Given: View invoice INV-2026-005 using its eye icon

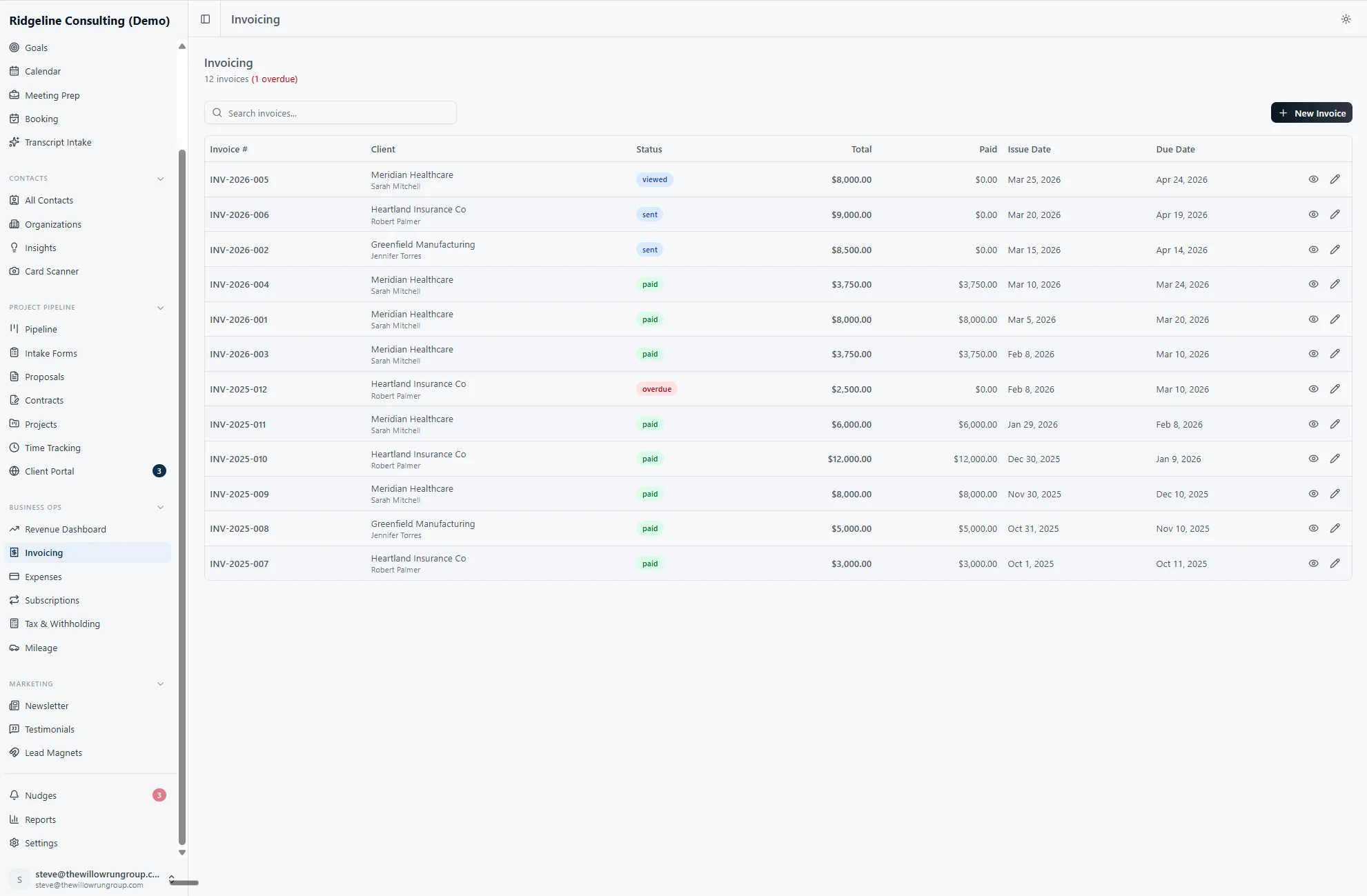Looking at the screenshot, I should (x=1313, y=179).
